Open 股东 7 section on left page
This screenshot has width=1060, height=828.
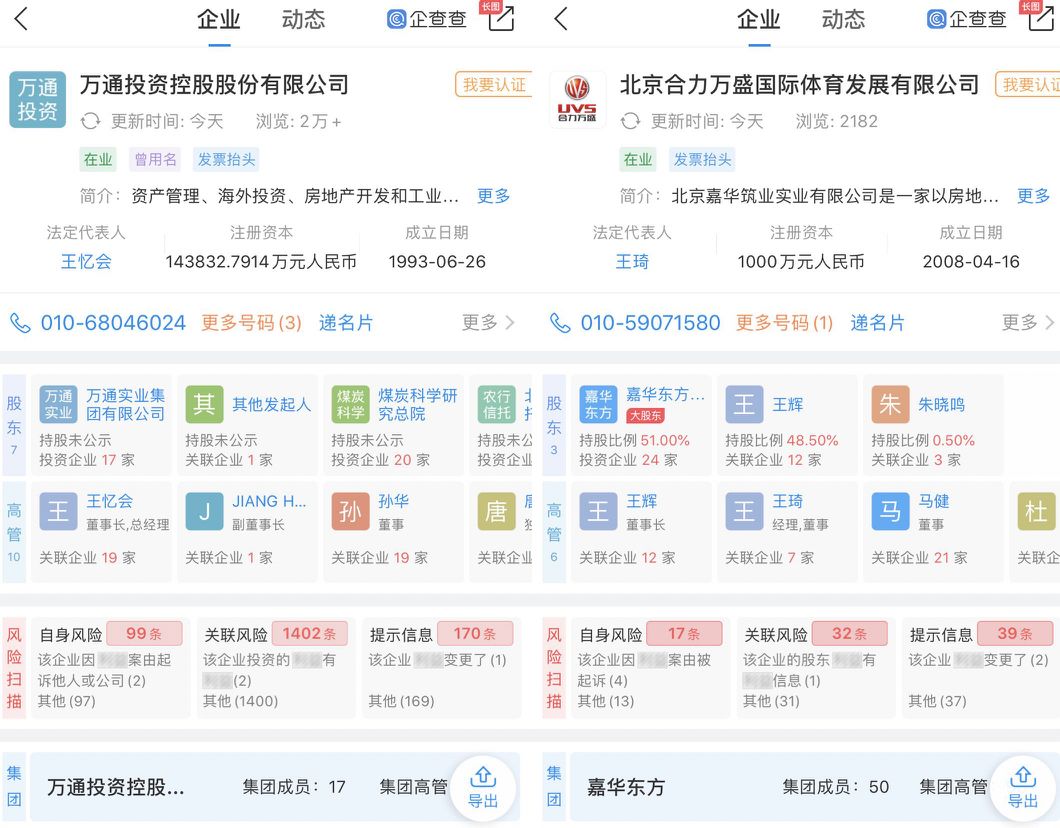14,425
